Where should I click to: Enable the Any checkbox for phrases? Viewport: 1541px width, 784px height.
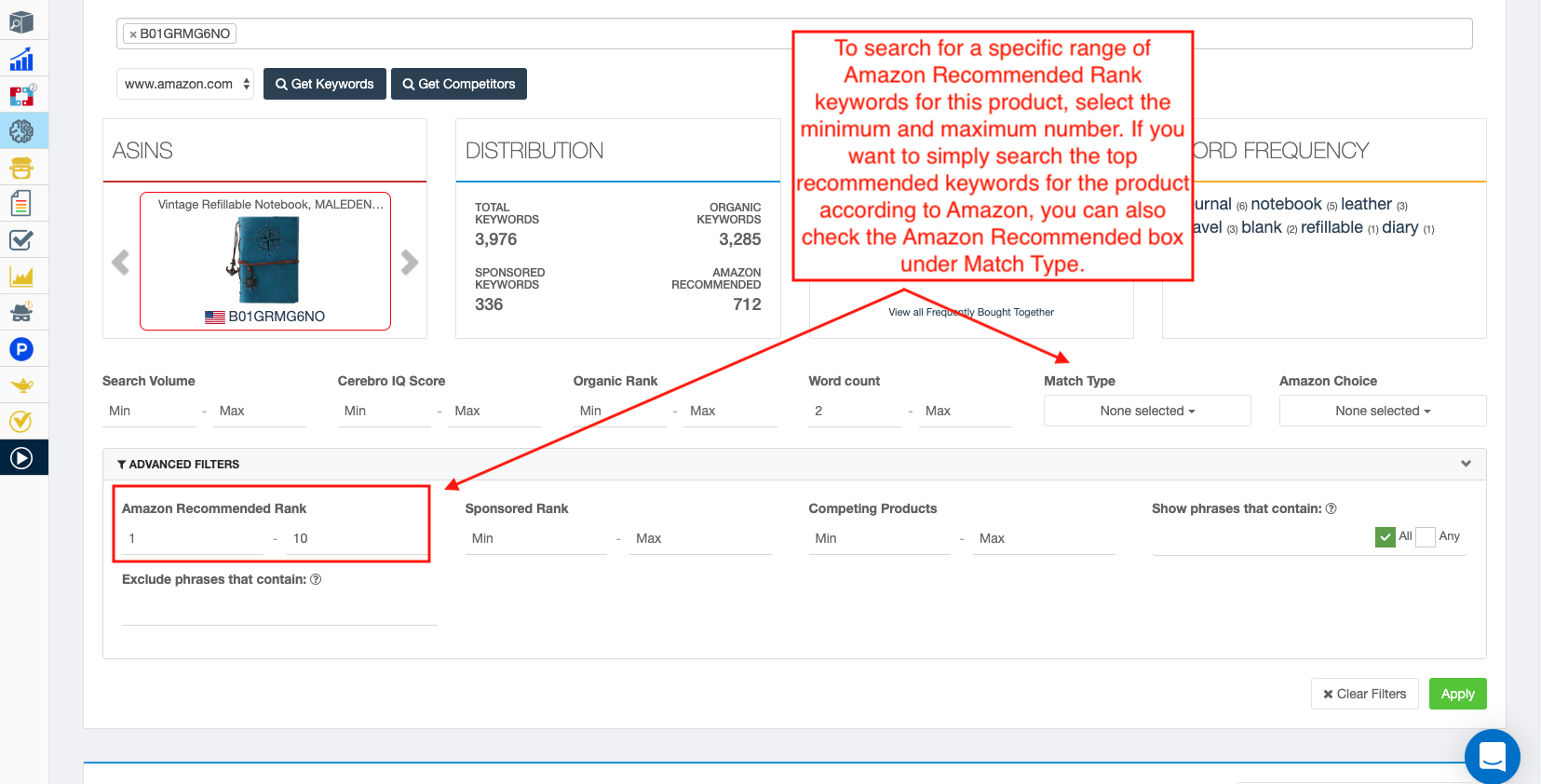pyautogui.click(x=1425, y=537)
